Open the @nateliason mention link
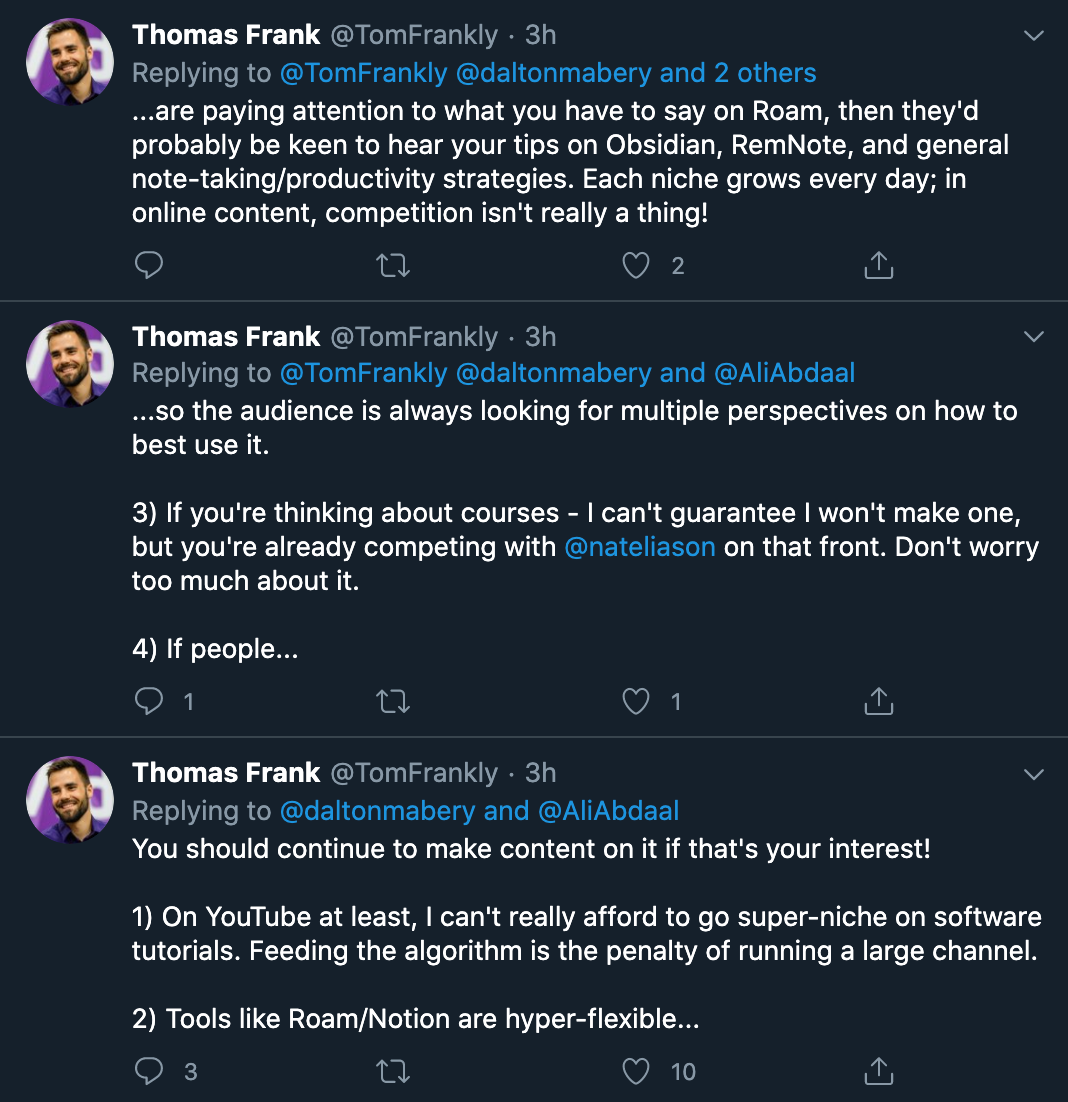Viewport: 1068px width, 1102px height. click(x=640, y=547)
